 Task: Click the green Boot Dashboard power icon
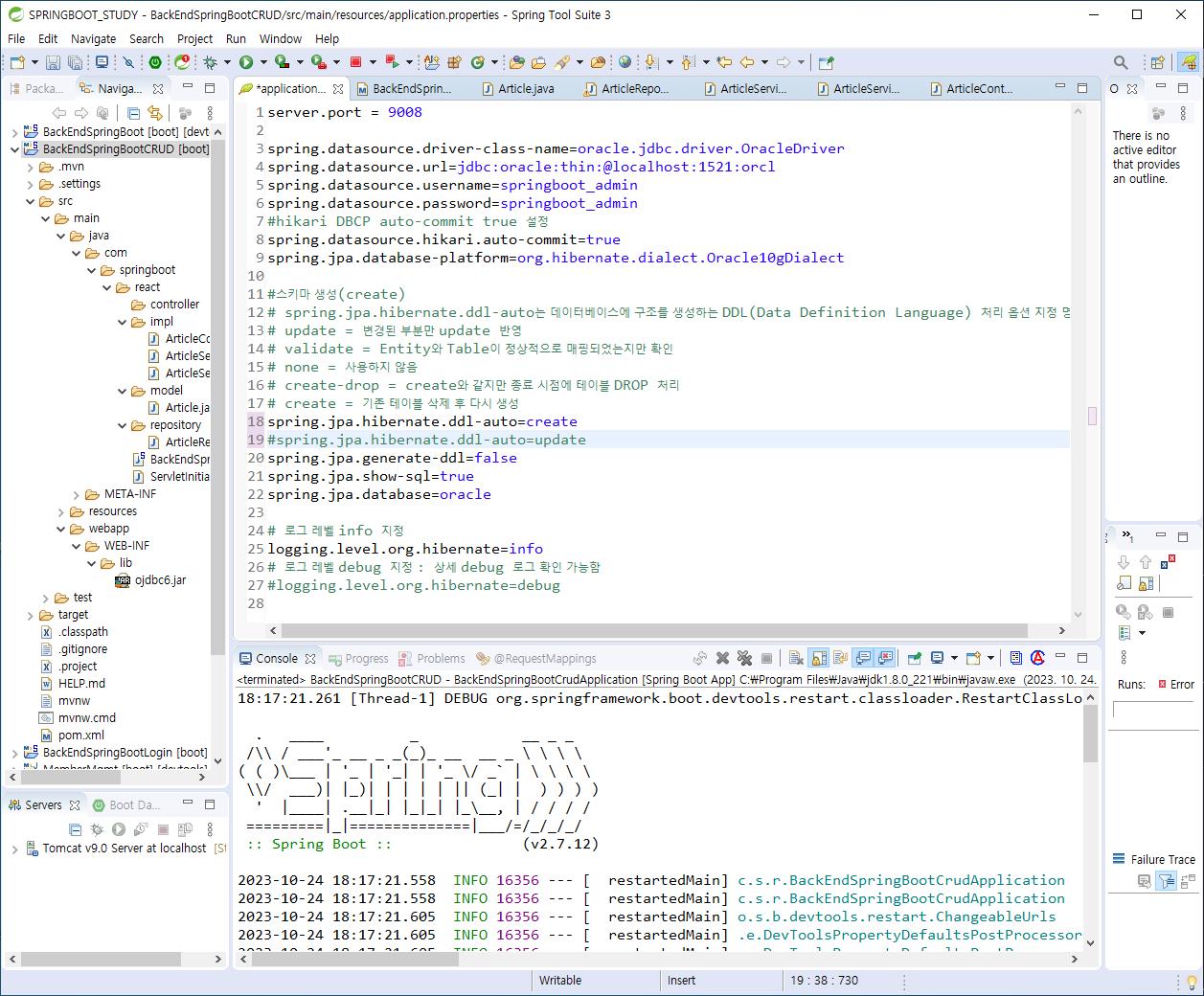(155, 62)
